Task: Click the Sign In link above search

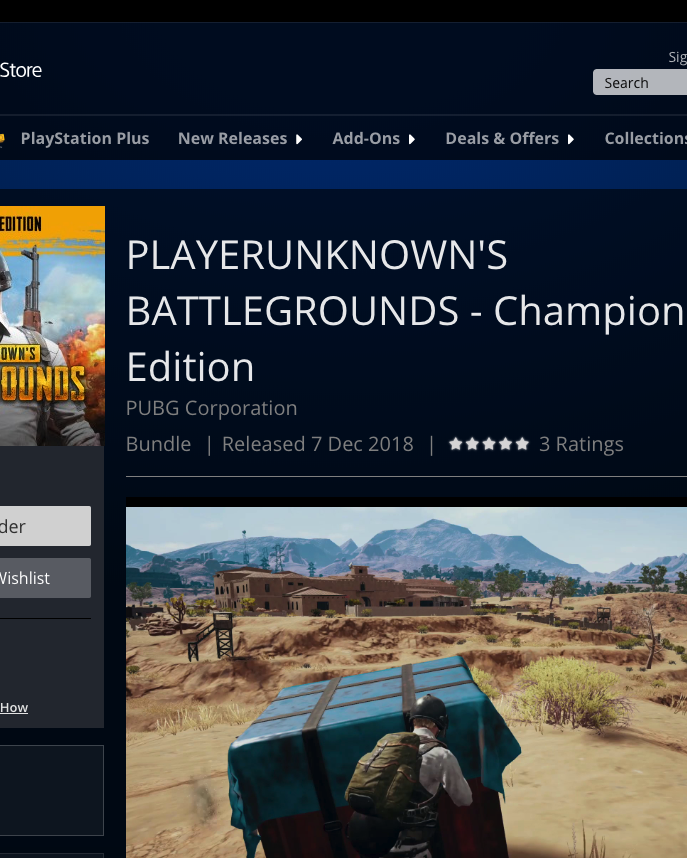Action: pos(677,57)
